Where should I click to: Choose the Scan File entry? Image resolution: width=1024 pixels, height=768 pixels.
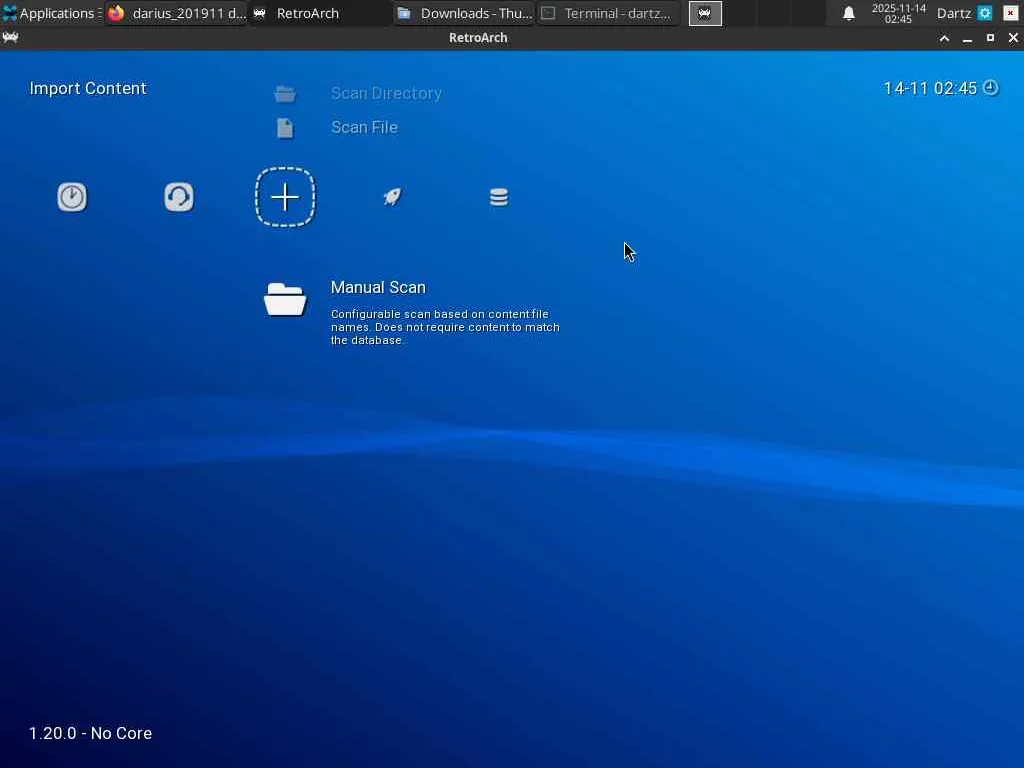(x=364, y=127)
